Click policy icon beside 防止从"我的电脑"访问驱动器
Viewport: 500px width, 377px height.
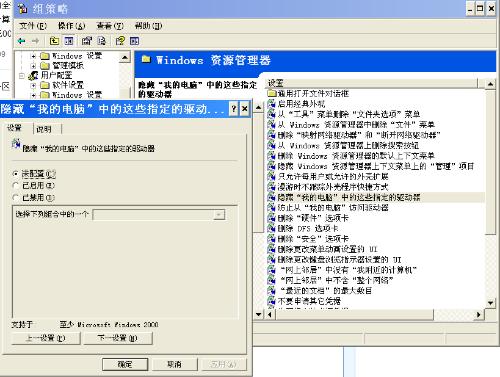click(x=272, y=208)
